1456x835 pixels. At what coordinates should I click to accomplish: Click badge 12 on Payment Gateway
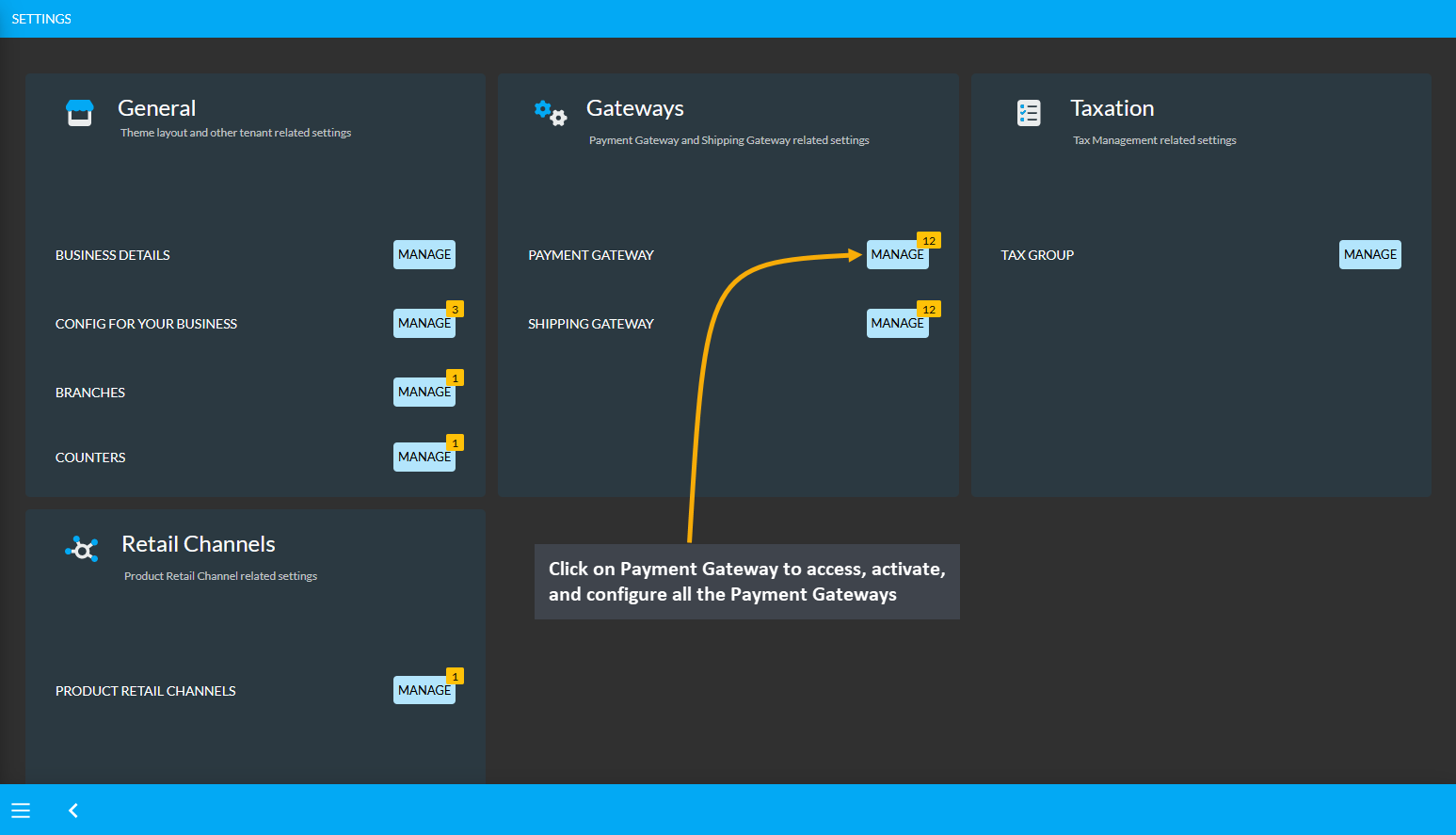[929, 241]
